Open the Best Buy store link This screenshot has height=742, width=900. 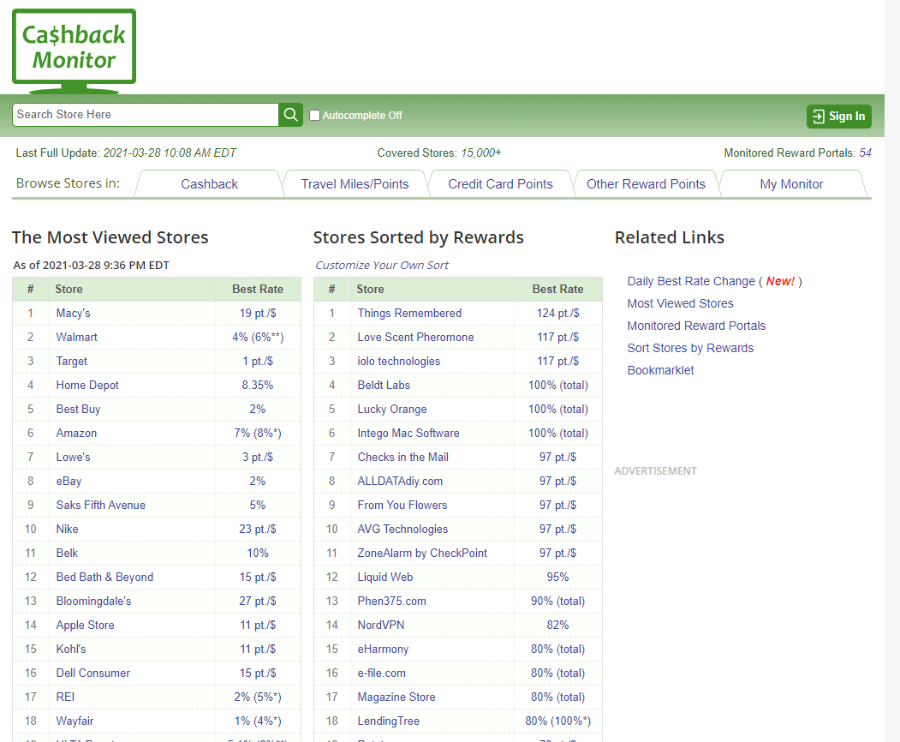click(x=78, y=409)
